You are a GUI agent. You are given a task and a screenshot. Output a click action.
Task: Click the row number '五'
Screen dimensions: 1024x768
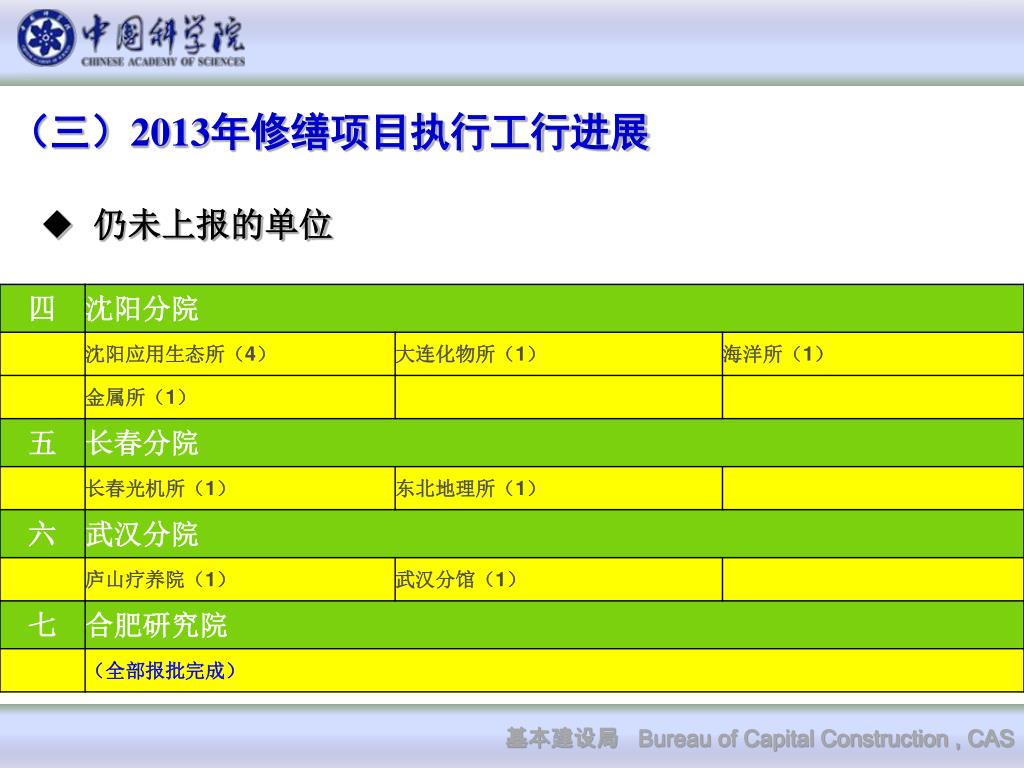(x=42, y=443)
